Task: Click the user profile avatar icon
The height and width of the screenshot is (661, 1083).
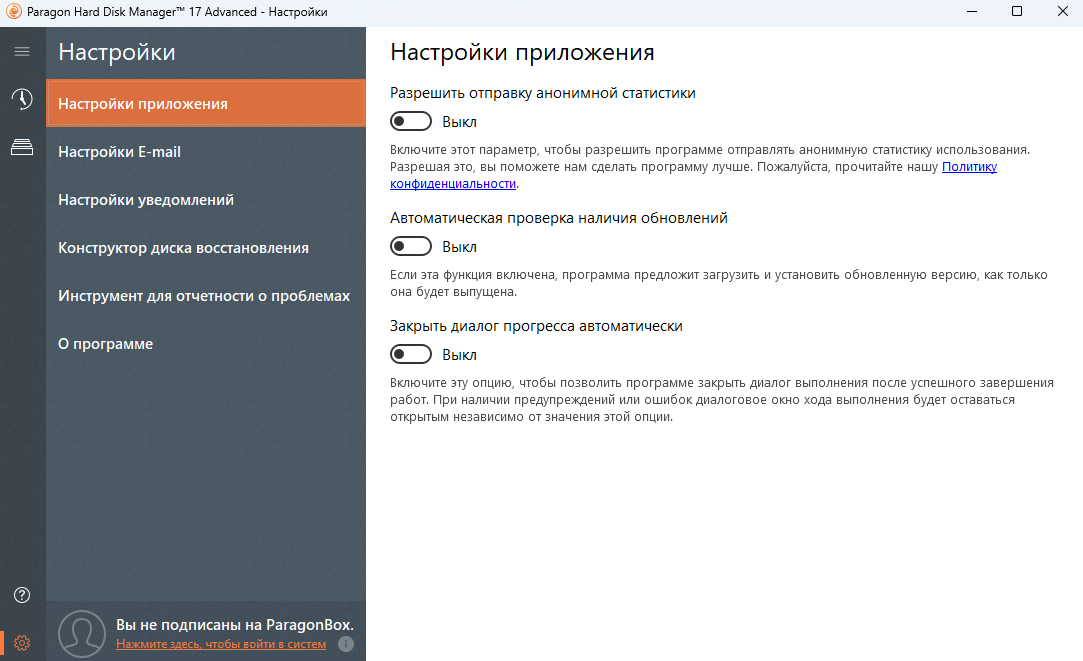Action: coord(82,633)
